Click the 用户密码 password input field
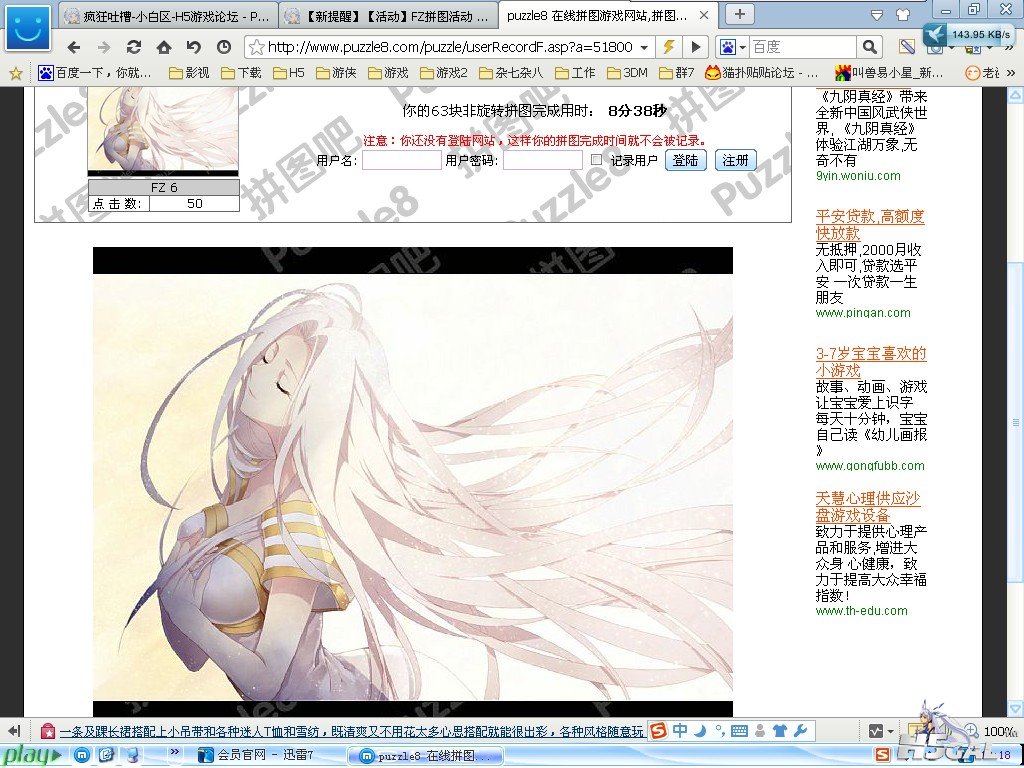Viewport: 1024px width, 768px height. click(543, 160)
